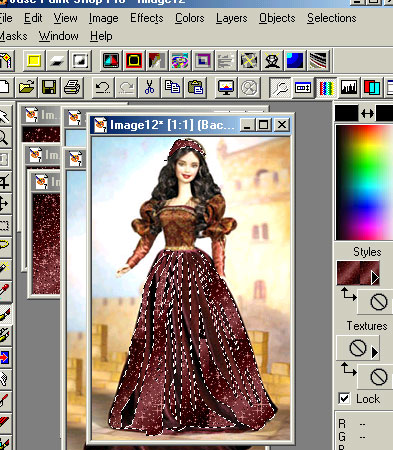Click the striped ripple texture effect icon
This screenshot has width=393, height=450.
coord(318,61)
